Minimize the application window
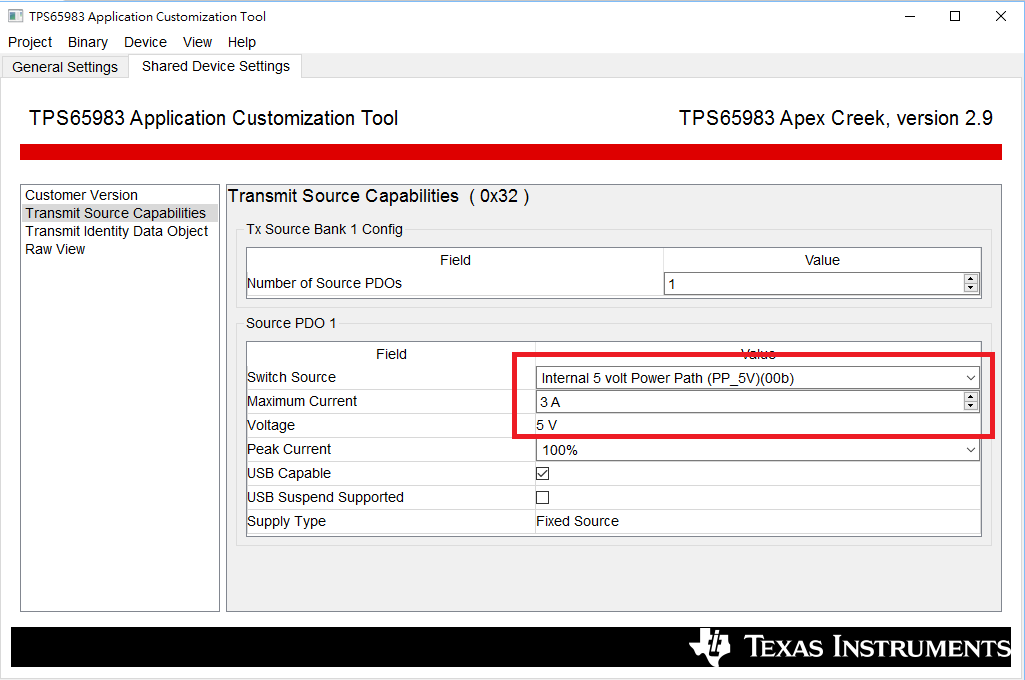 [x=910, y=16]
